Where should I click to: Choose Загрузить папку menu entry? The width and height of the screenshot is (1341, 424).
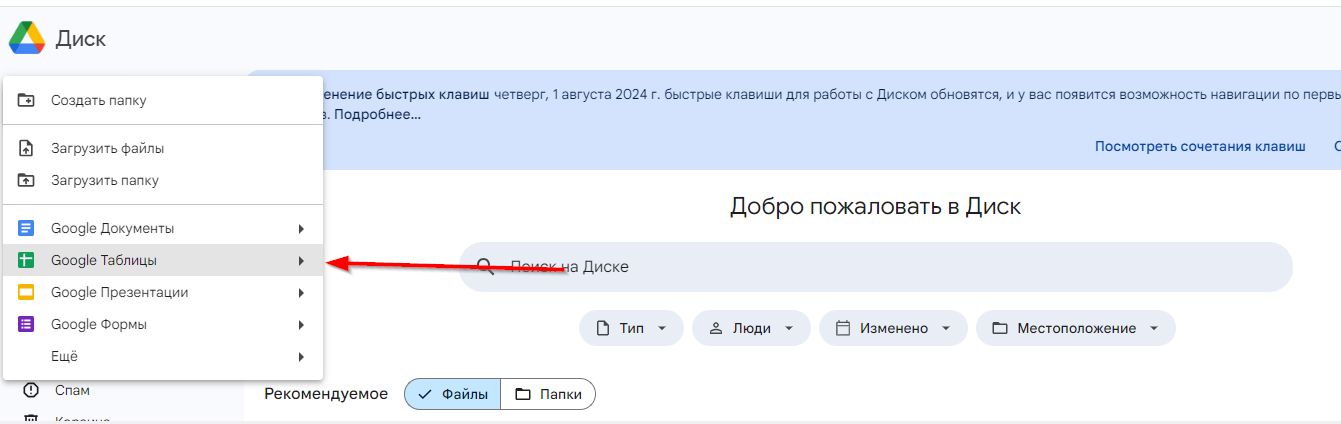pyautogui.click(x=163, y=180)
